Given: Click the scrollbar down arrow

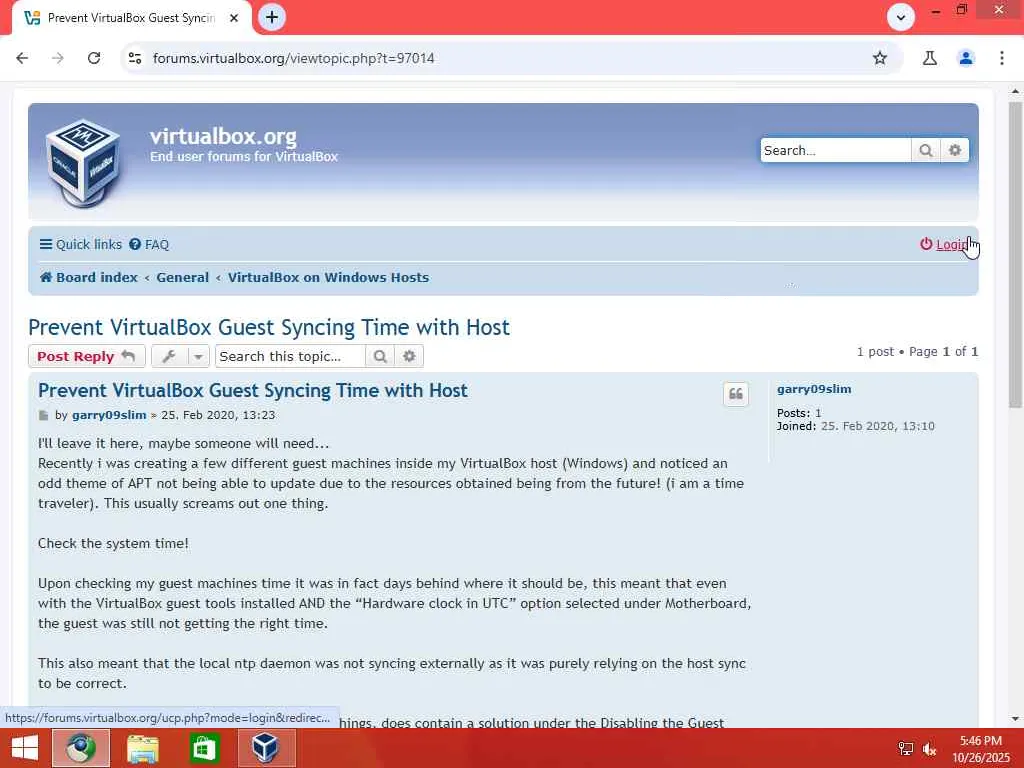Looking at the screenshot, I should [1015, 719].
